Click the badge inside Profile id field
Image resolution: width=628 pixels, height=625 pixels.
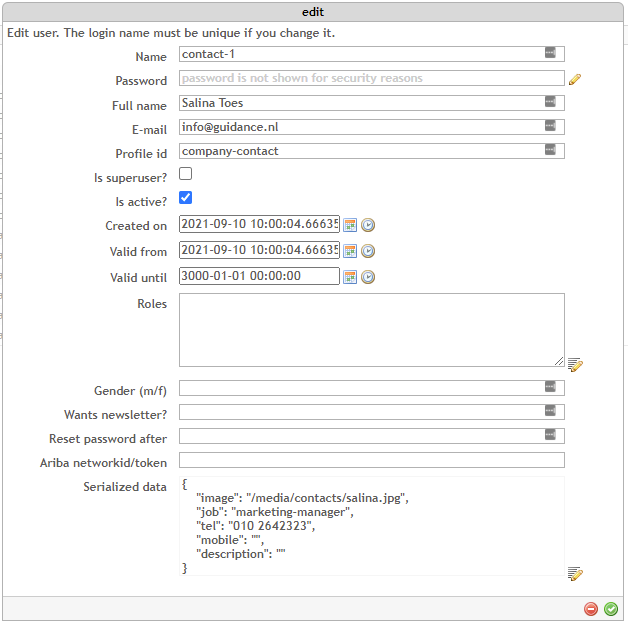point(551,150)
